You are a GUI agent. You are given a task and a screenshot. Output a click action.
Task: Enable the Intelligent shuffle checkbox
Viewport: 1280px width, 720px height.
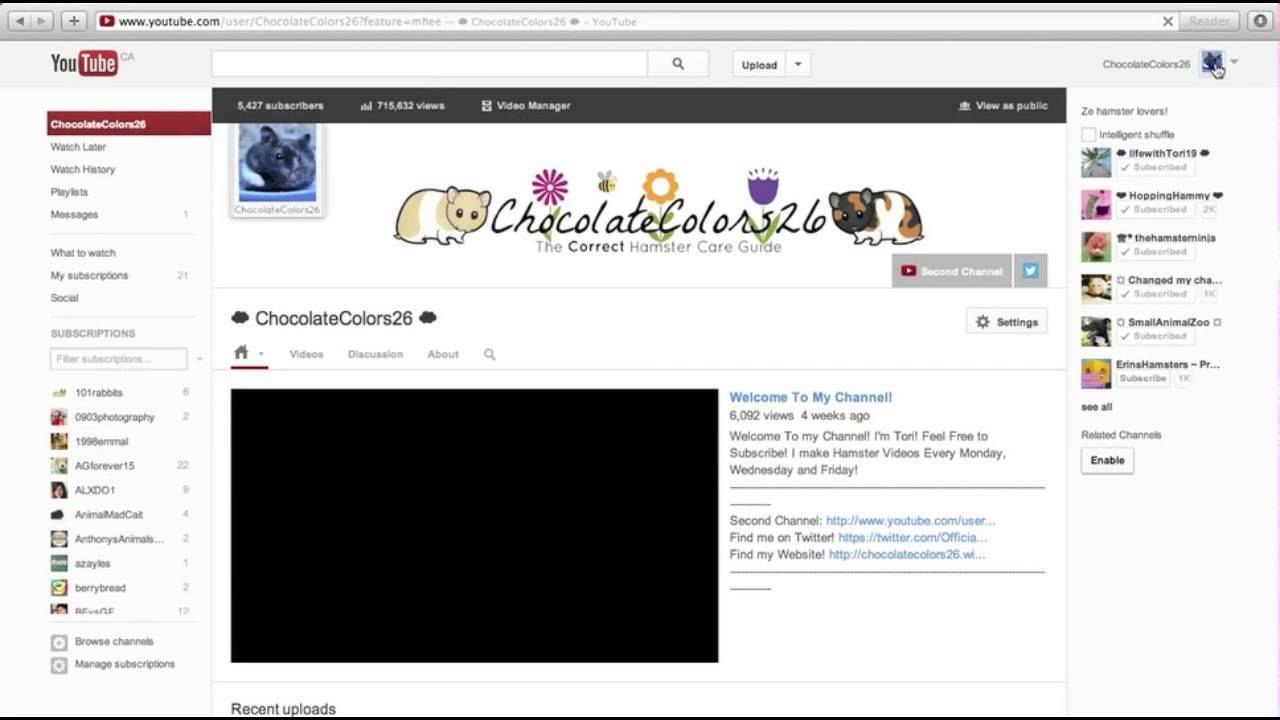click(1088, 134)
